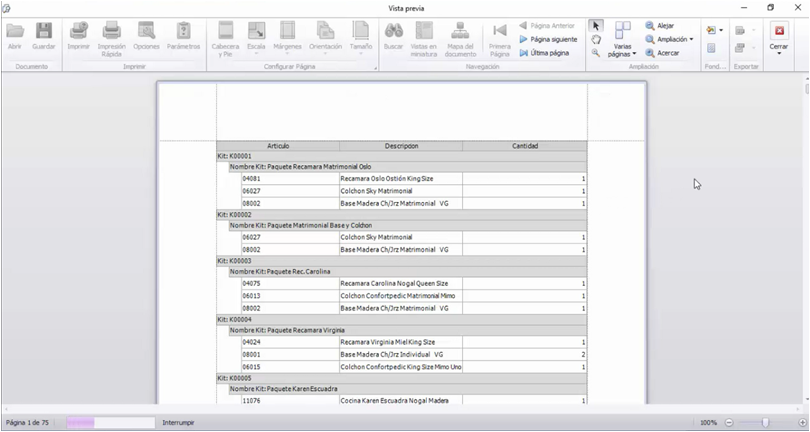Click the watermark icon in Fondo group
This screenshot has height=432, width=810.
click(x=711, y=48)
